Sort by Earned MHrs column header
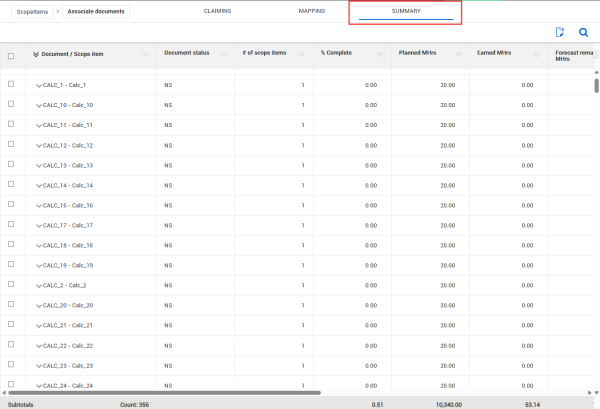The width and height of the screenshot is (600, 409). point(494,53)
